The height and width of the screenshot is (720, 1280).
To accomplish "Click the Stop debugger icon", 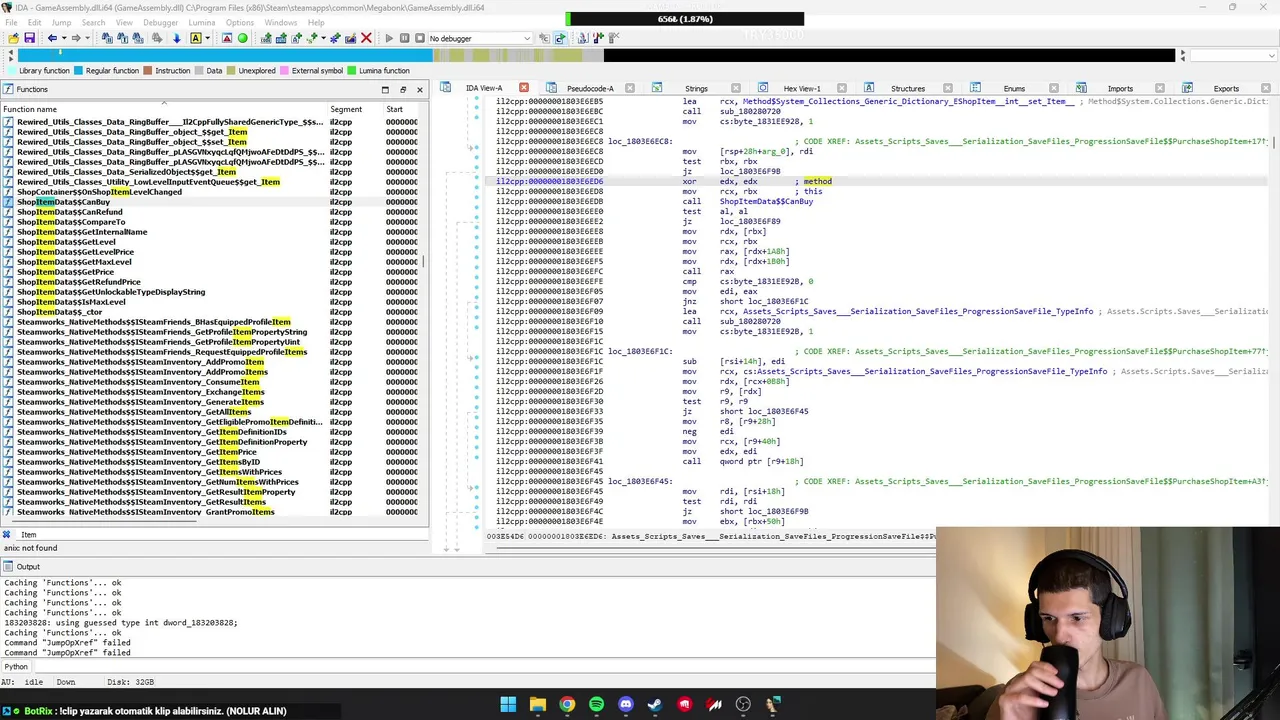I will [420, 38].
